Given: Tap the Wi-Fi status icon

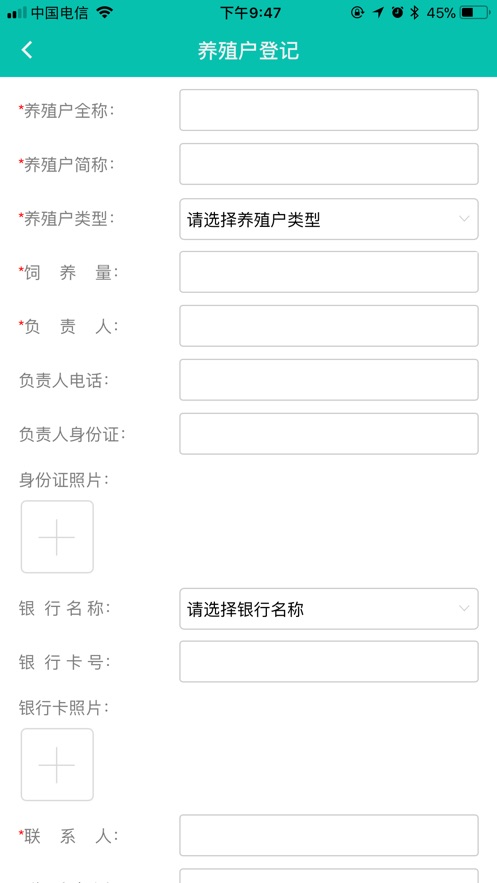Looking at the screenshot, I should click(x=104, y=12).
